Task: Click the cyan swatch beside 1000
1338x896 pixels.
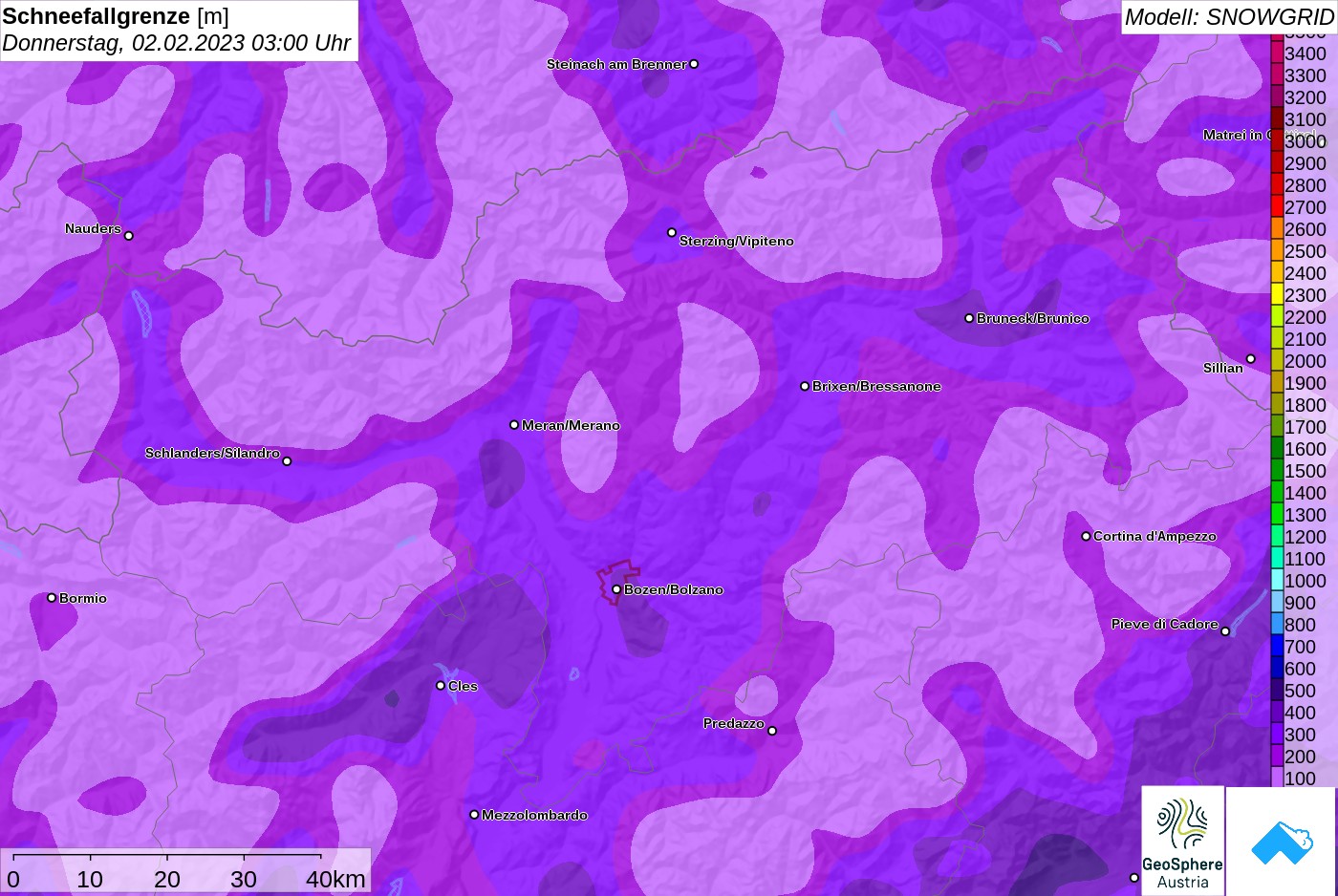Action: pos(1277,581)
